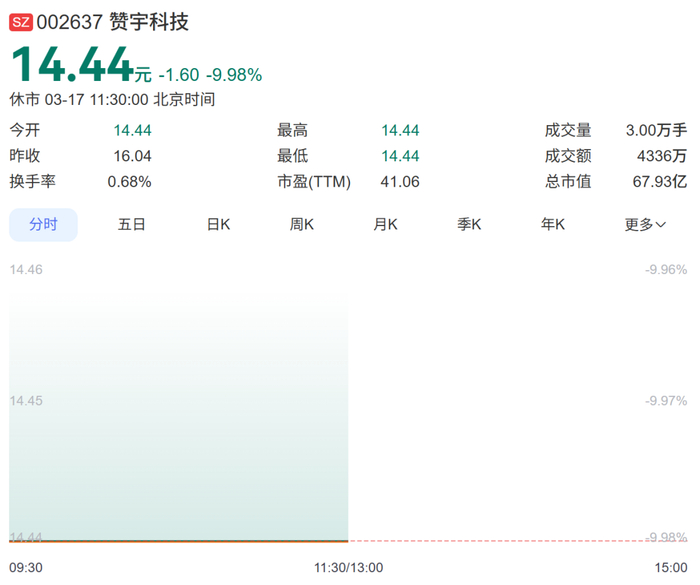Click the 换手率 label
Screen dimensions: 700x585
point(33,182)
